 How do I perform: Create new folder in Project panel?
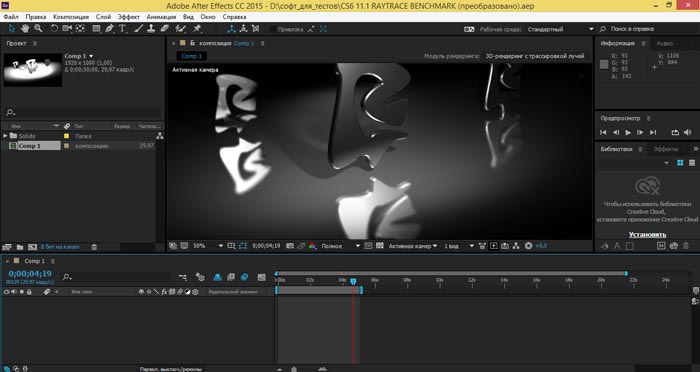[x=20, y=247]
